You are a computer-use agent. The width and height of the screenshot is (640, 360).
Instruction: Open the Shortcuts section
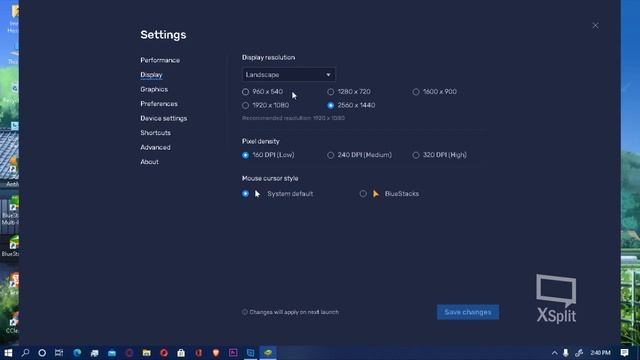pos(156,133)
